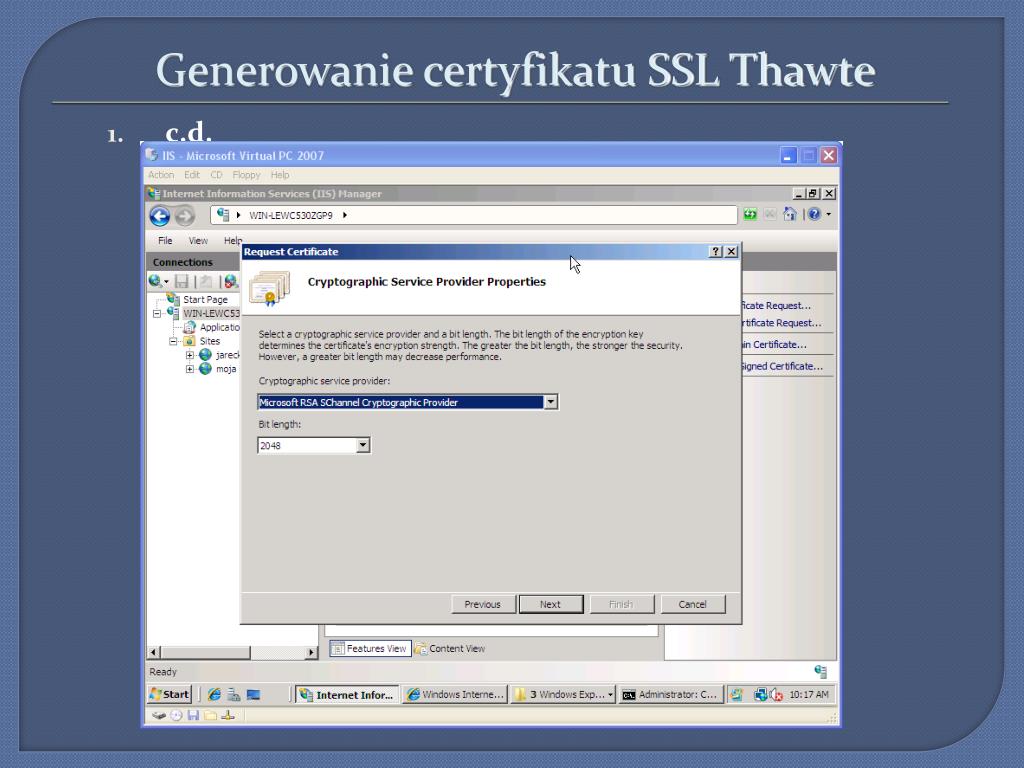Click the green Refresh page icon

pyautogui.click(x=750, y=214)
